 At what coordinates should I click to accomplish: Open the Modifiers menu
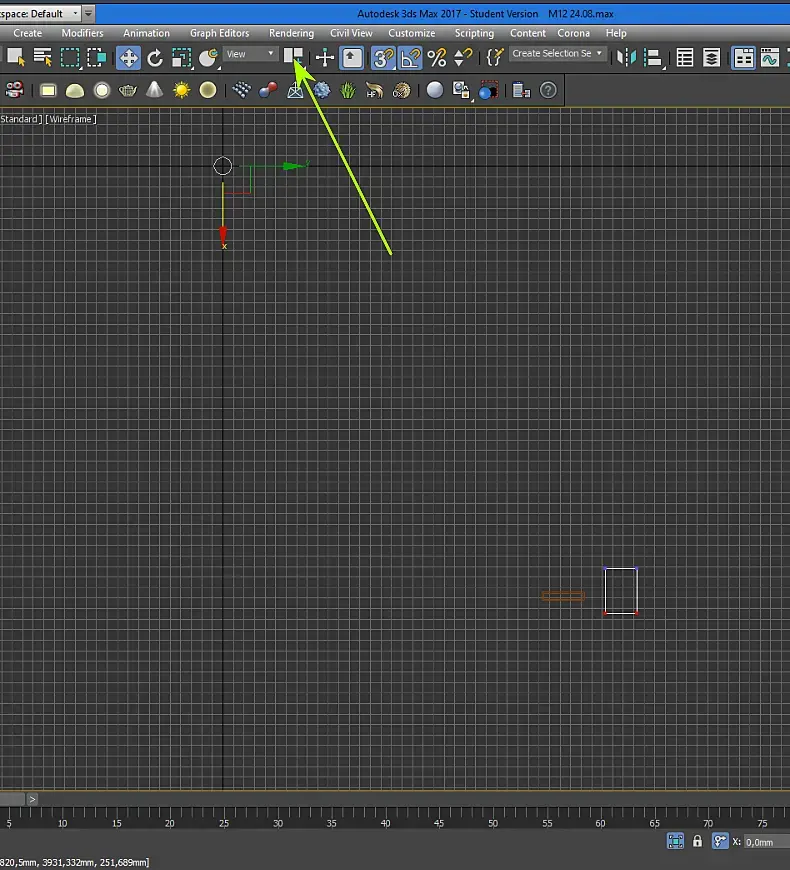[x=82, y=33]
